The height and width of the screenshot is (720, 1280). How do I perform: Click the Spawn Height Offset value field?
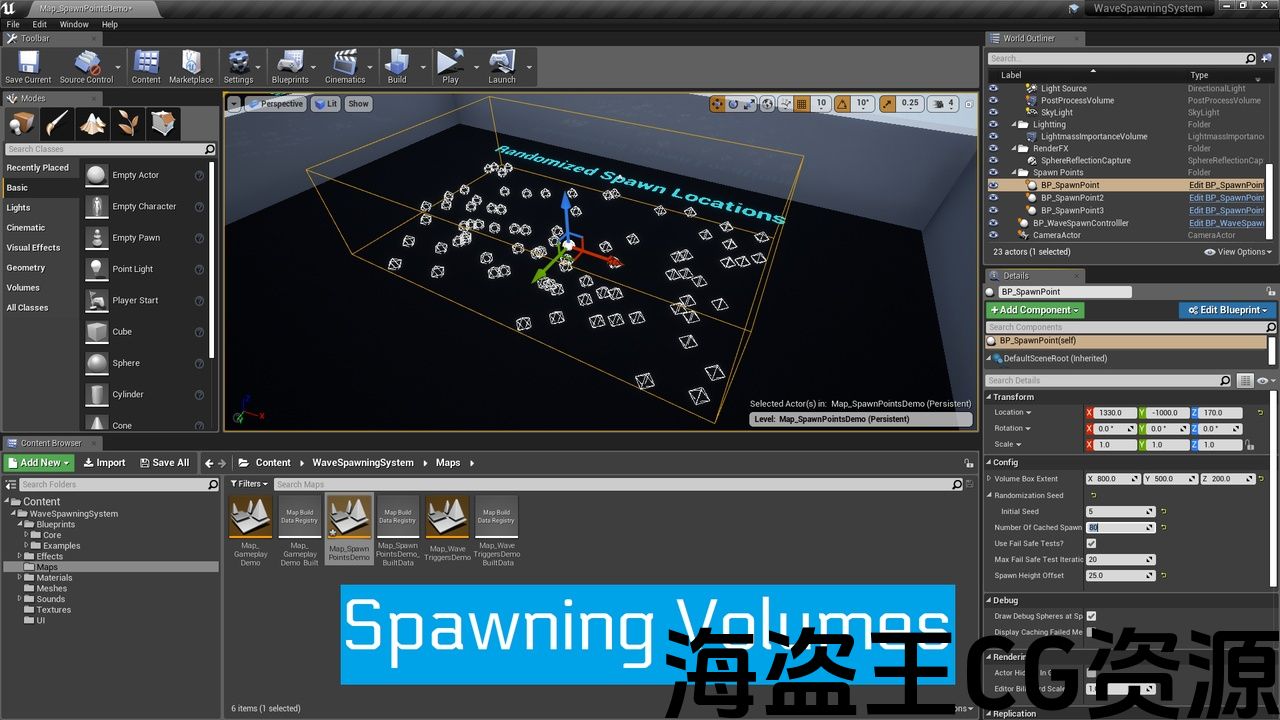pyautogui.click(x=1119, y=576)
